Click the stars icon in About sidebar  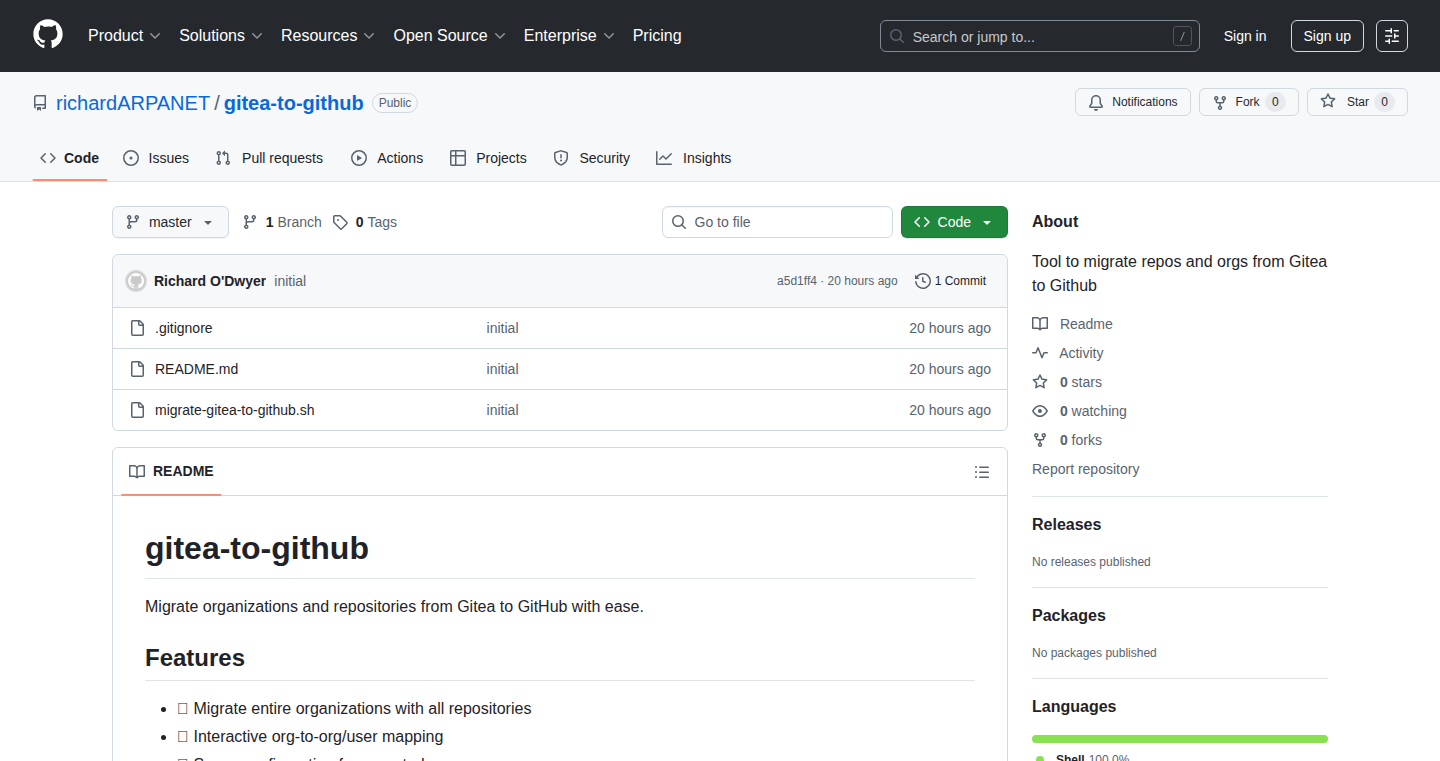pyautogui.click(x=1040, y=382)
